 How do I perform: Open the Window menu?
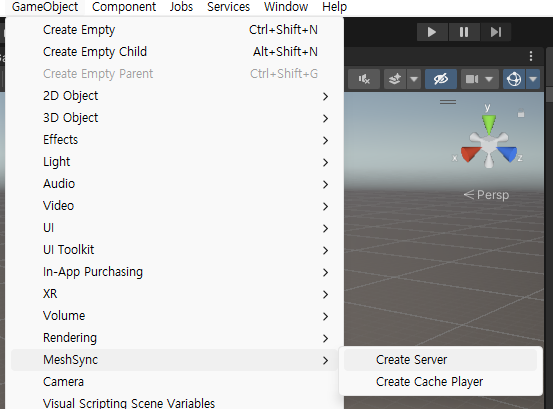pos(286,7)
